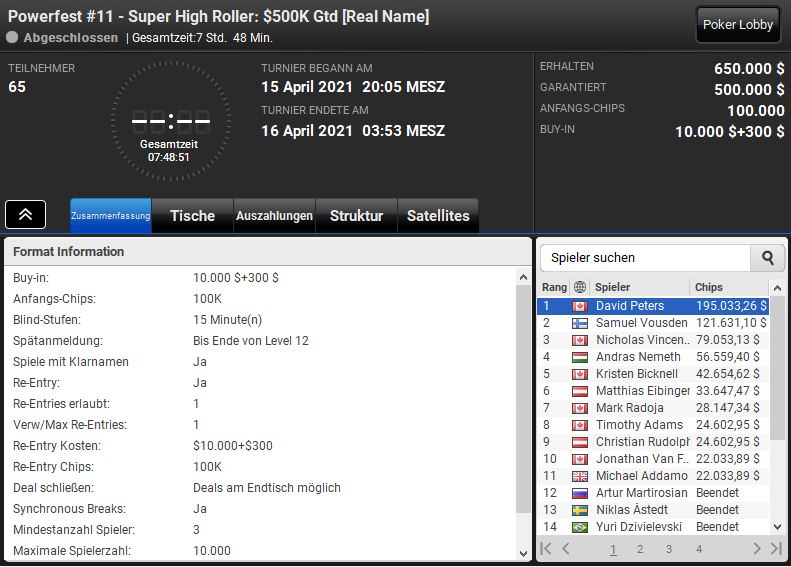Click the Canadian flag beside Mark Radoja
Viewport: 791px width, 567px height.
click(580, 408)
